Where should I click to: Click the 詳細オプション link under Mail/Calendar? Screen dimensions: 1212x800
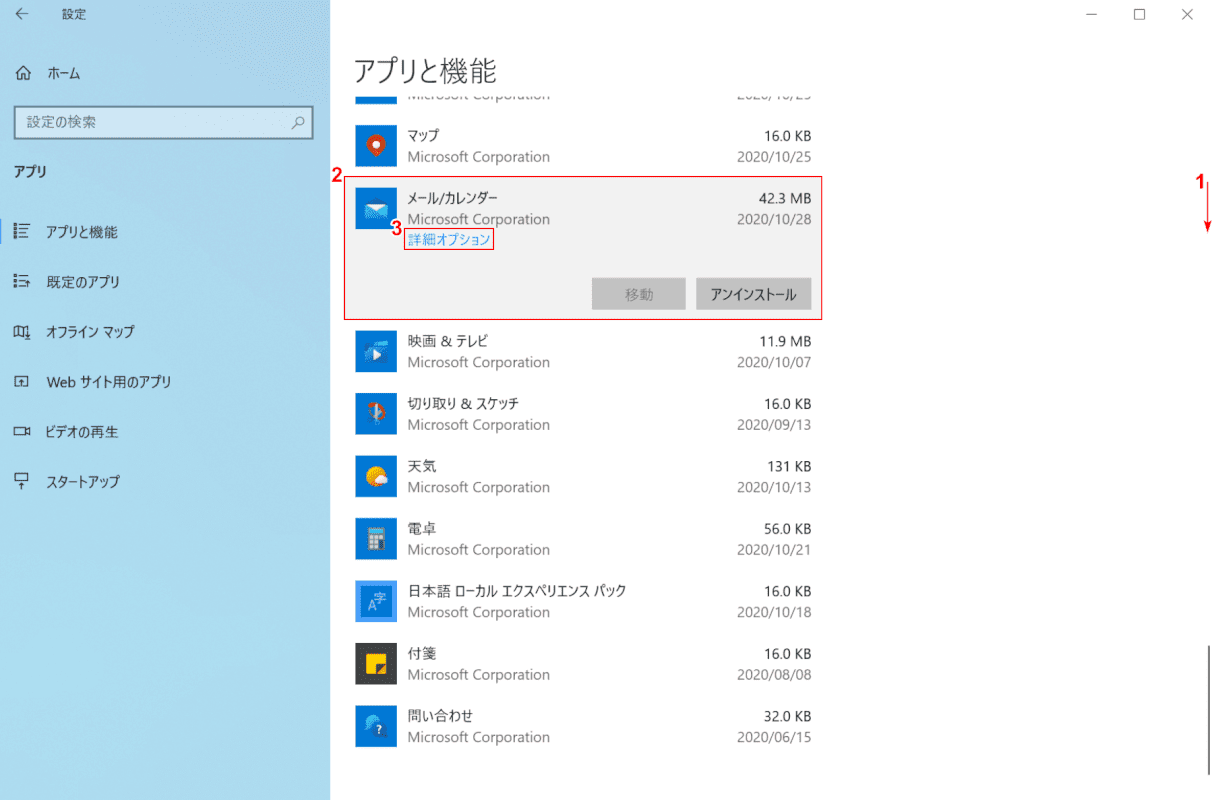450,240
